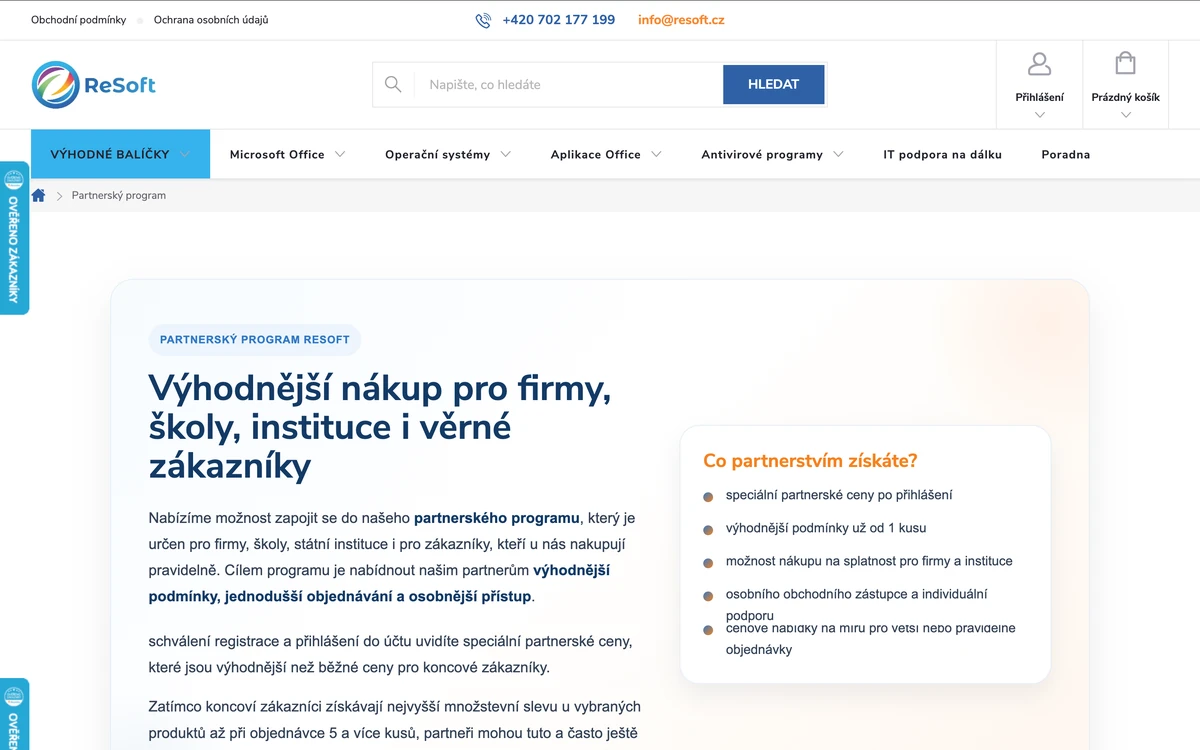This screenshot has width=1200, height=750.
Task: Click speciální partnerské ceny po přihlášení
Action: (839, 495)
